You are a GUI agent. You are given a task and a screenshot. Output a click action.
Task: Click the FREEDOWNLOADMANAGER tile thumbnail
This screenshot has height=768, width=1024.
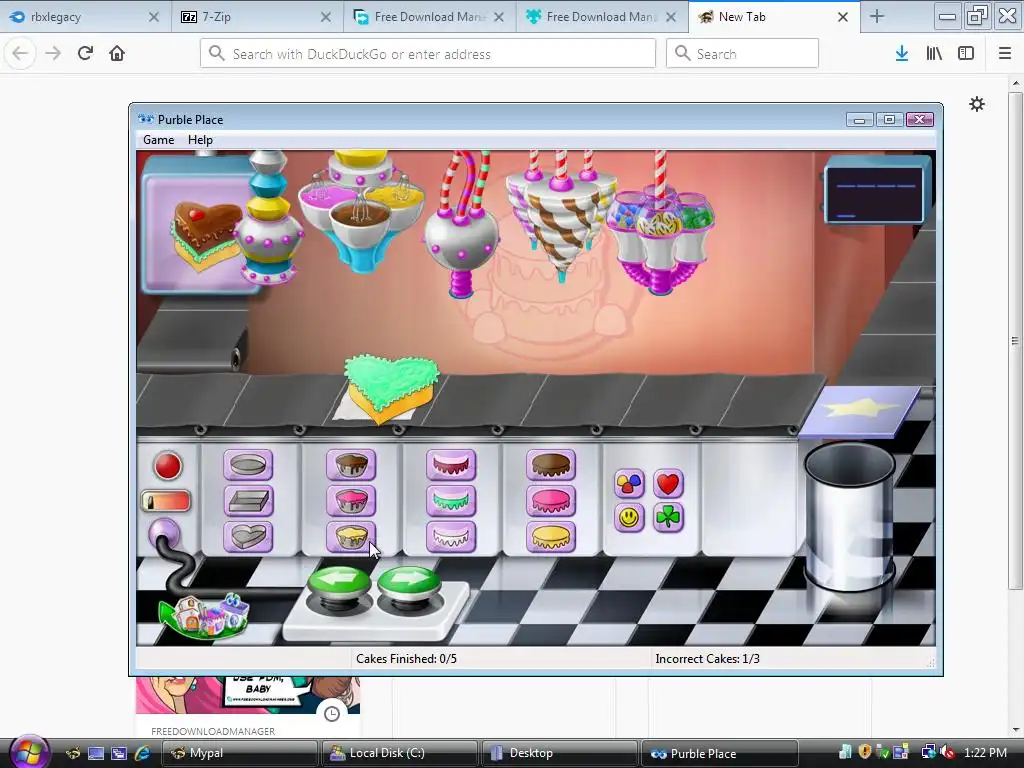coord(248,696)
